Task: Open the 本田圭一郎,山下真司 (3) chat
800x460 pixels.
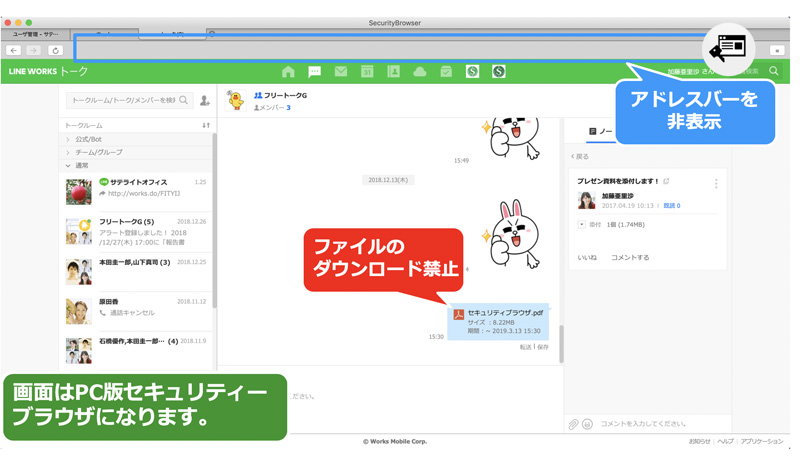Action: (136, 271)
